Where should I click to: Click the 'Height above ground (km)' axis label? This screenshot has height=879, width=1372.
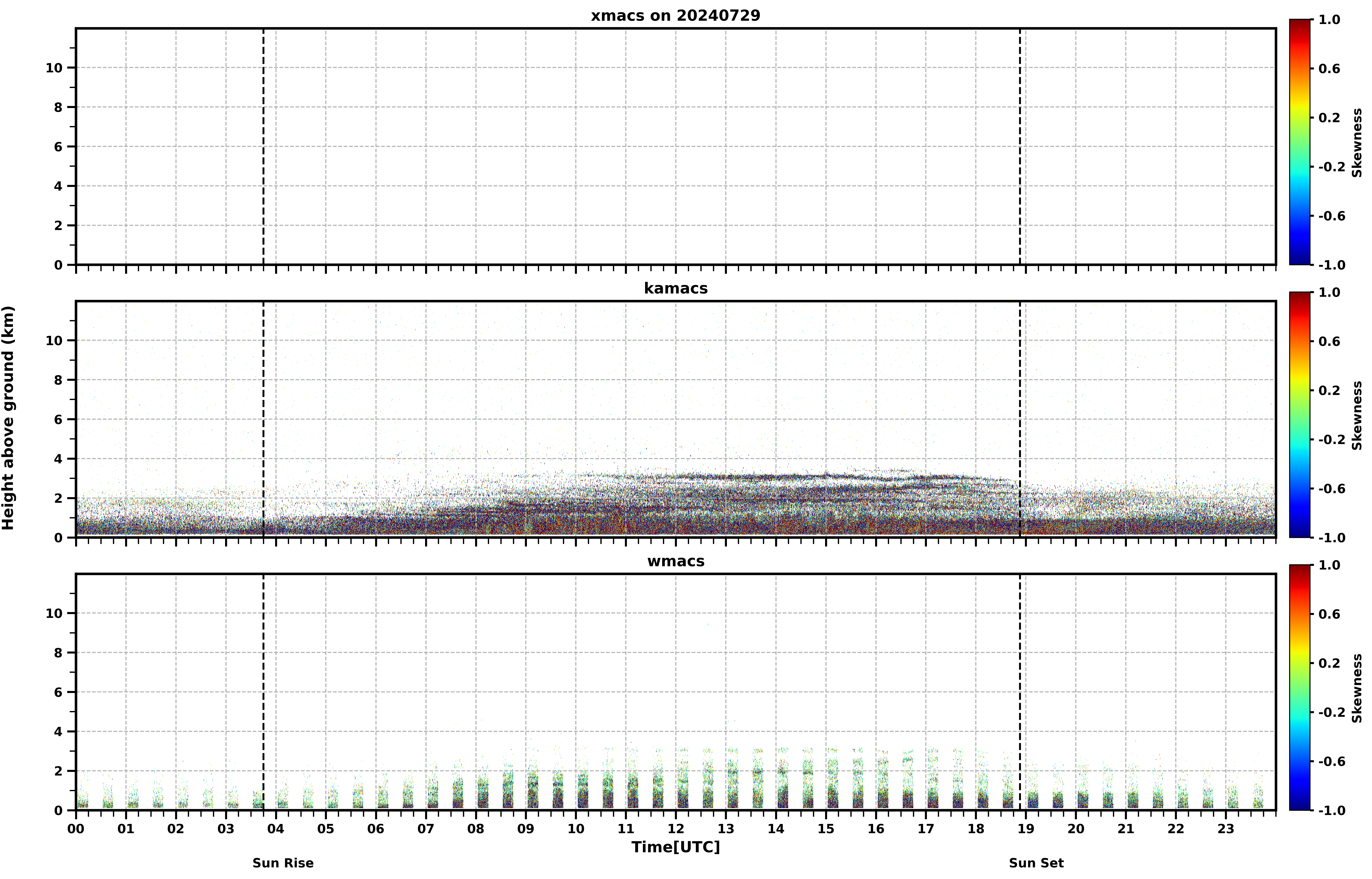tap(8, 418)
